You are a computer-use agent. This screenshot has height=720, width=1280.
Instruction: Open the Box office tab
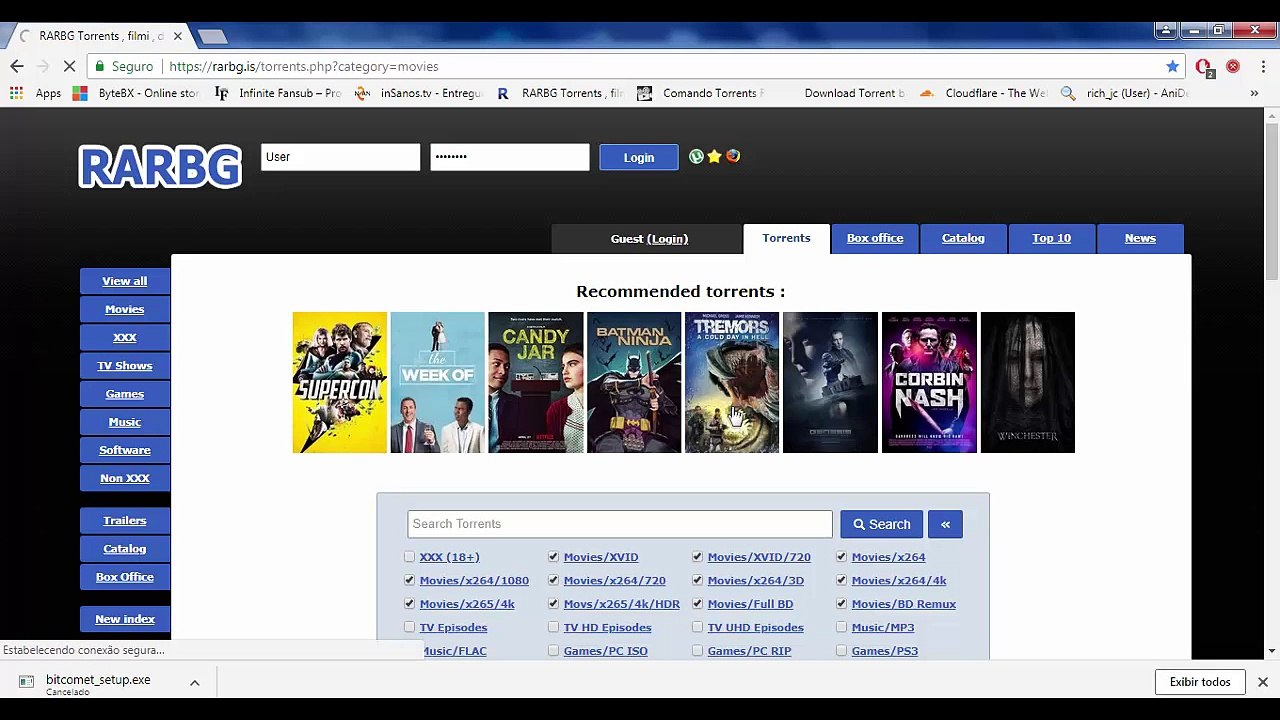point(875,238)
